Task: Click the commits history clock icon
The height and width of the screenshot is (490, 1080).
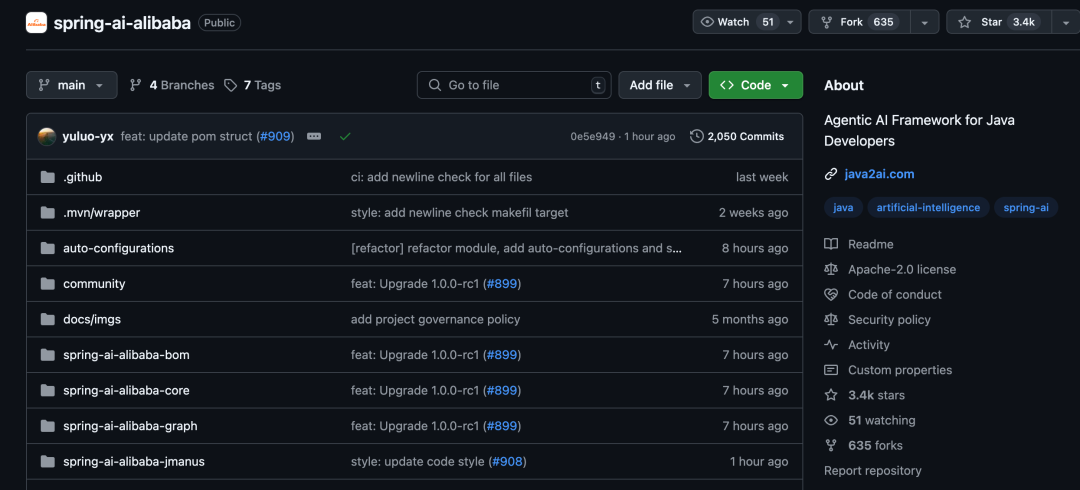Action: click(696, 136)
